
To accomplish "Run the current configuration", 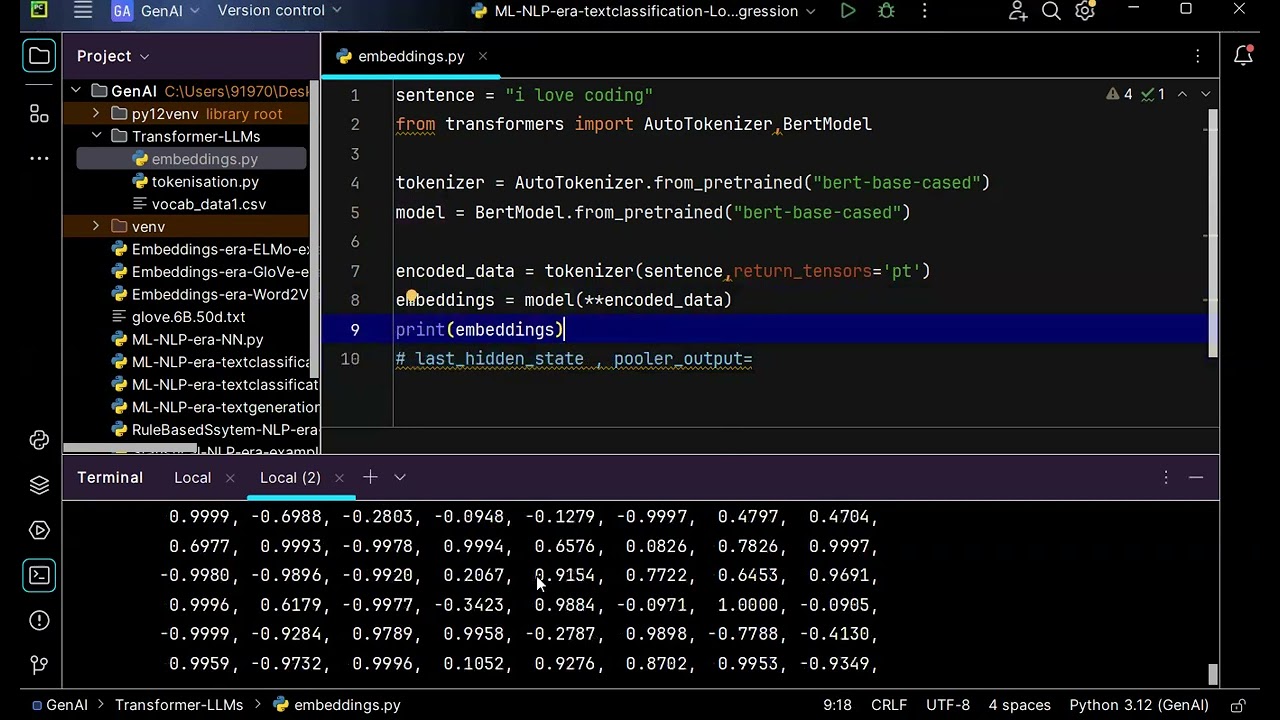I will [848, 11].
